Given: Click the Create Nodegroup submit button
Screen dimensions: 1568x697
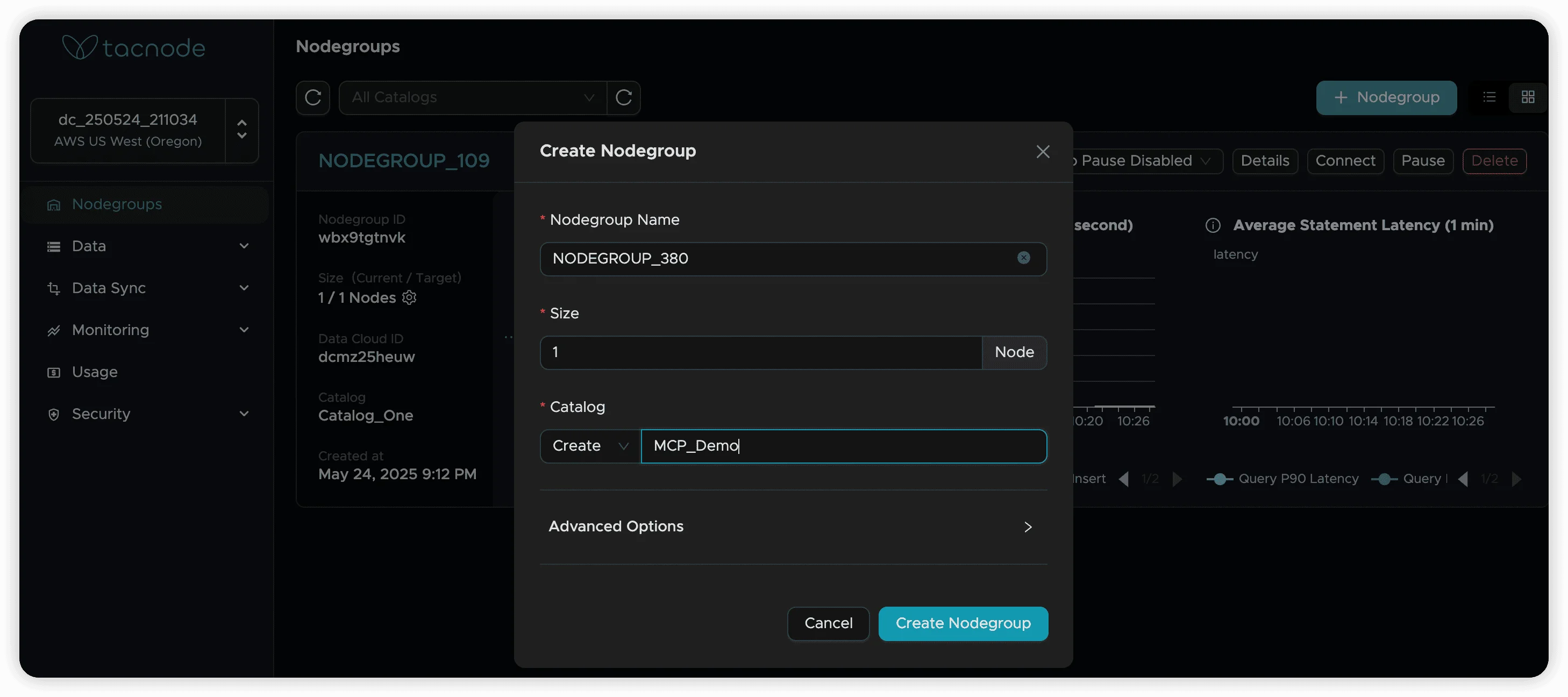Looking at the screenshot, I should pyautogui.click(x=963, y=623).
